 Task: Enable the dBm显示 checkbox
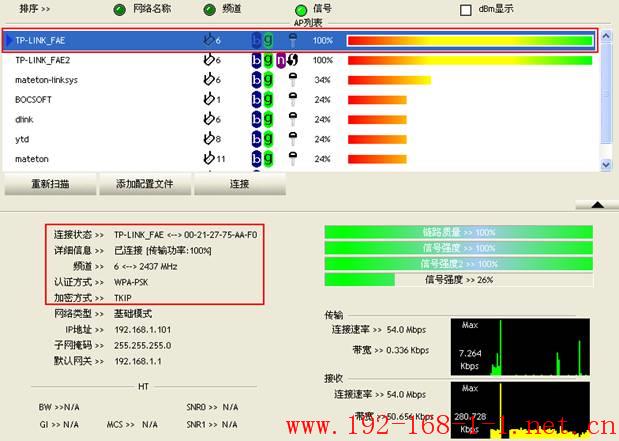click(x=466, y=10)
